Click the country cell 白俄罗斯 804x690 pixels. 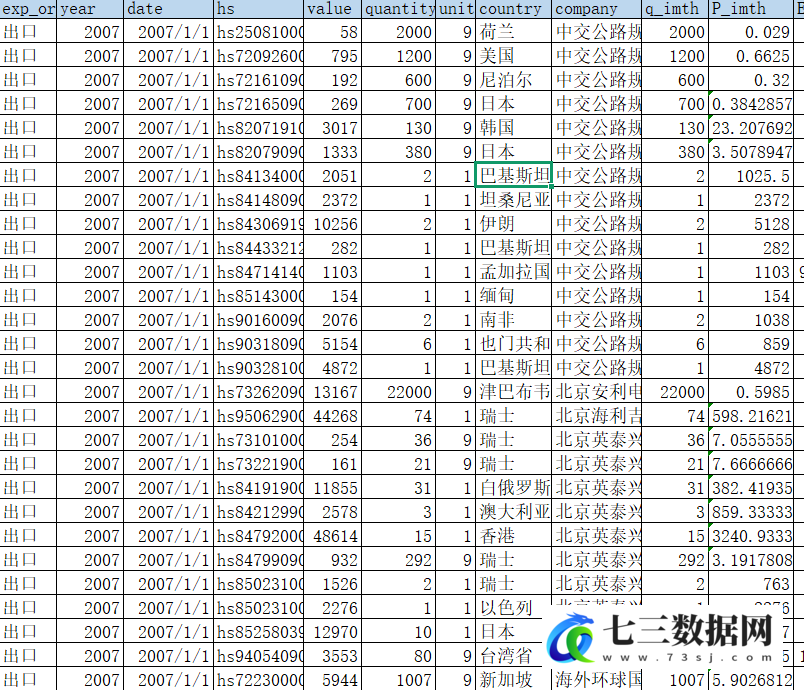[514, 488]
